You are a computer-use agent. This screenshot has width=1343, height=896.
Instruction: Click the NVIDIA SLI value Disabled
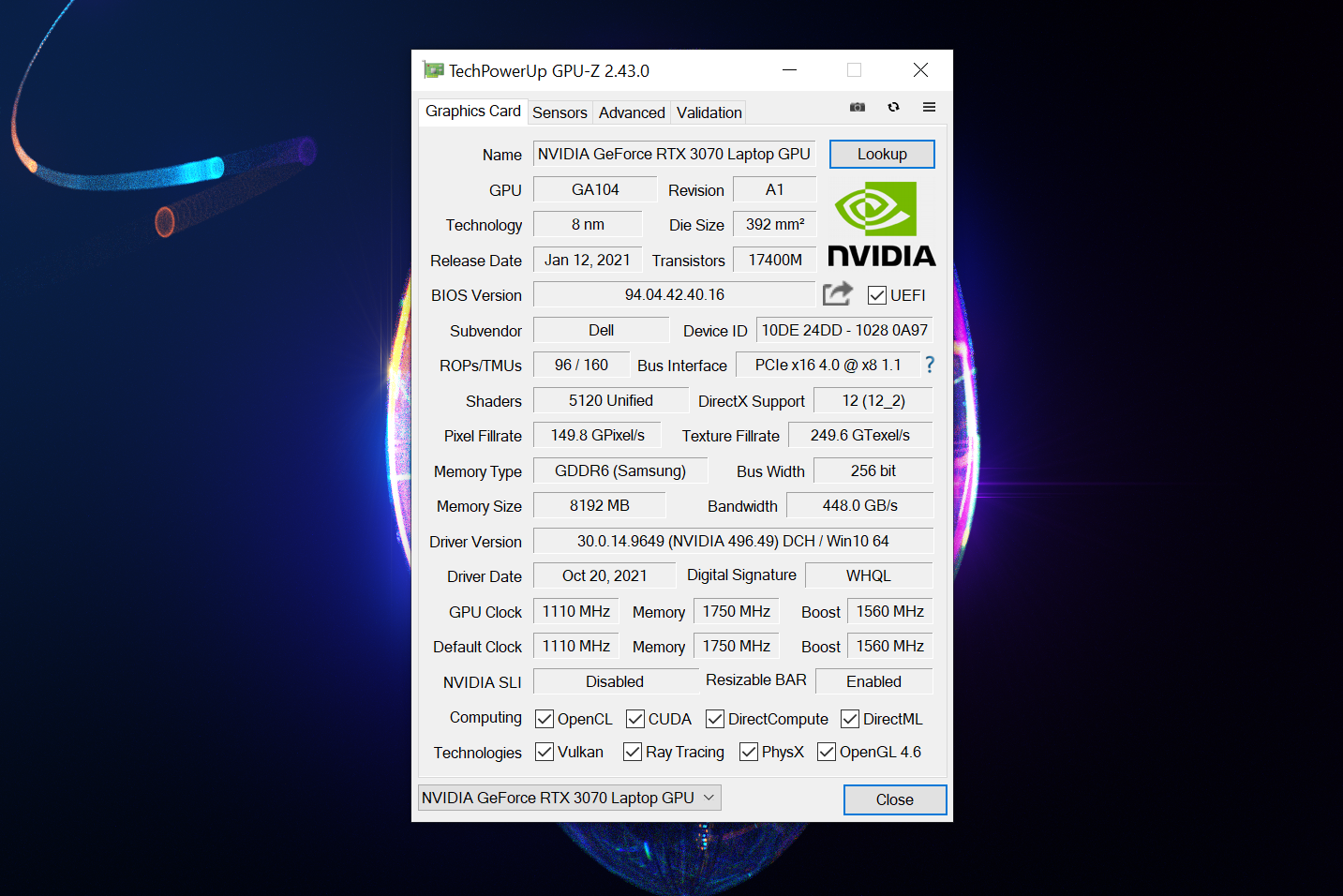coord(615,681)
